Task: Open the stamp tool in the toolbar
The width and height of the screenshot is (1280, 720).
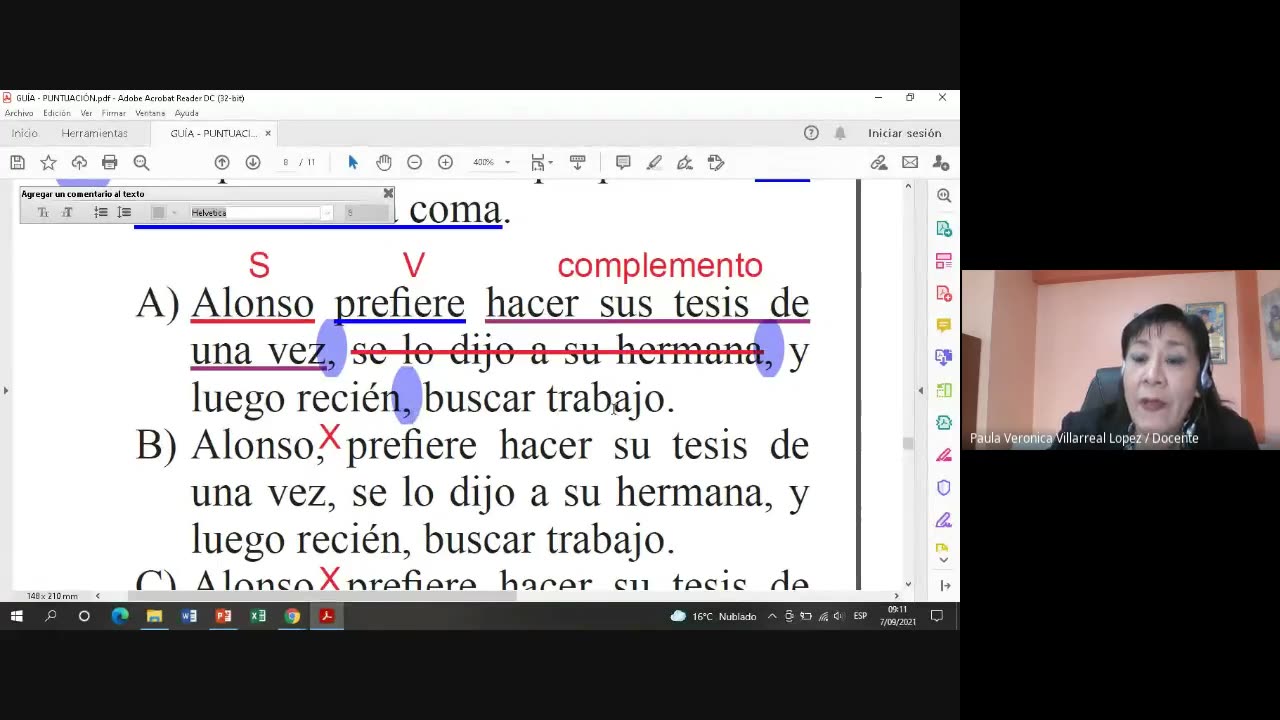Action: [x=716, y=162]
